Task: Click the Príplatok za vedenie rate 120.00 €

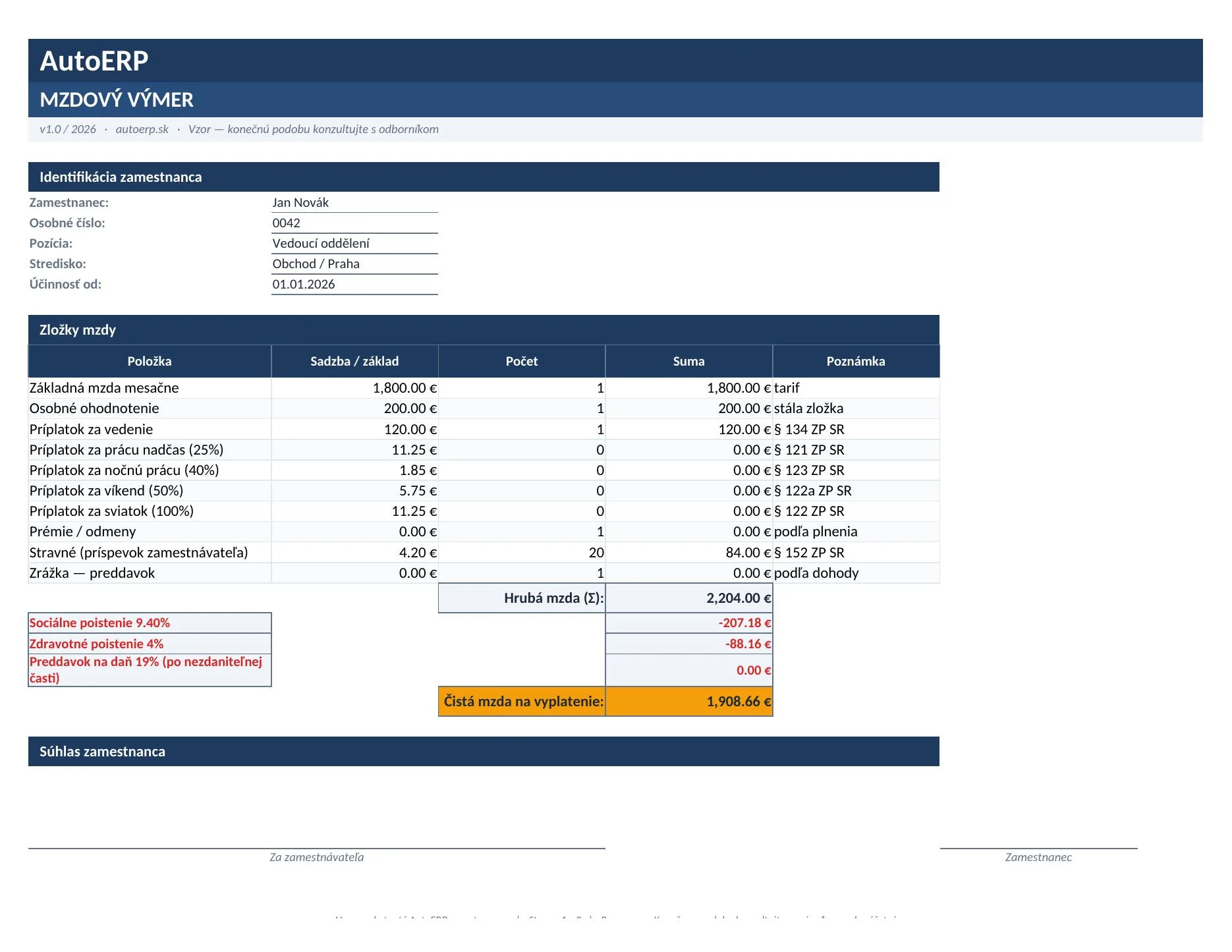Action: [x=354, y=430]
